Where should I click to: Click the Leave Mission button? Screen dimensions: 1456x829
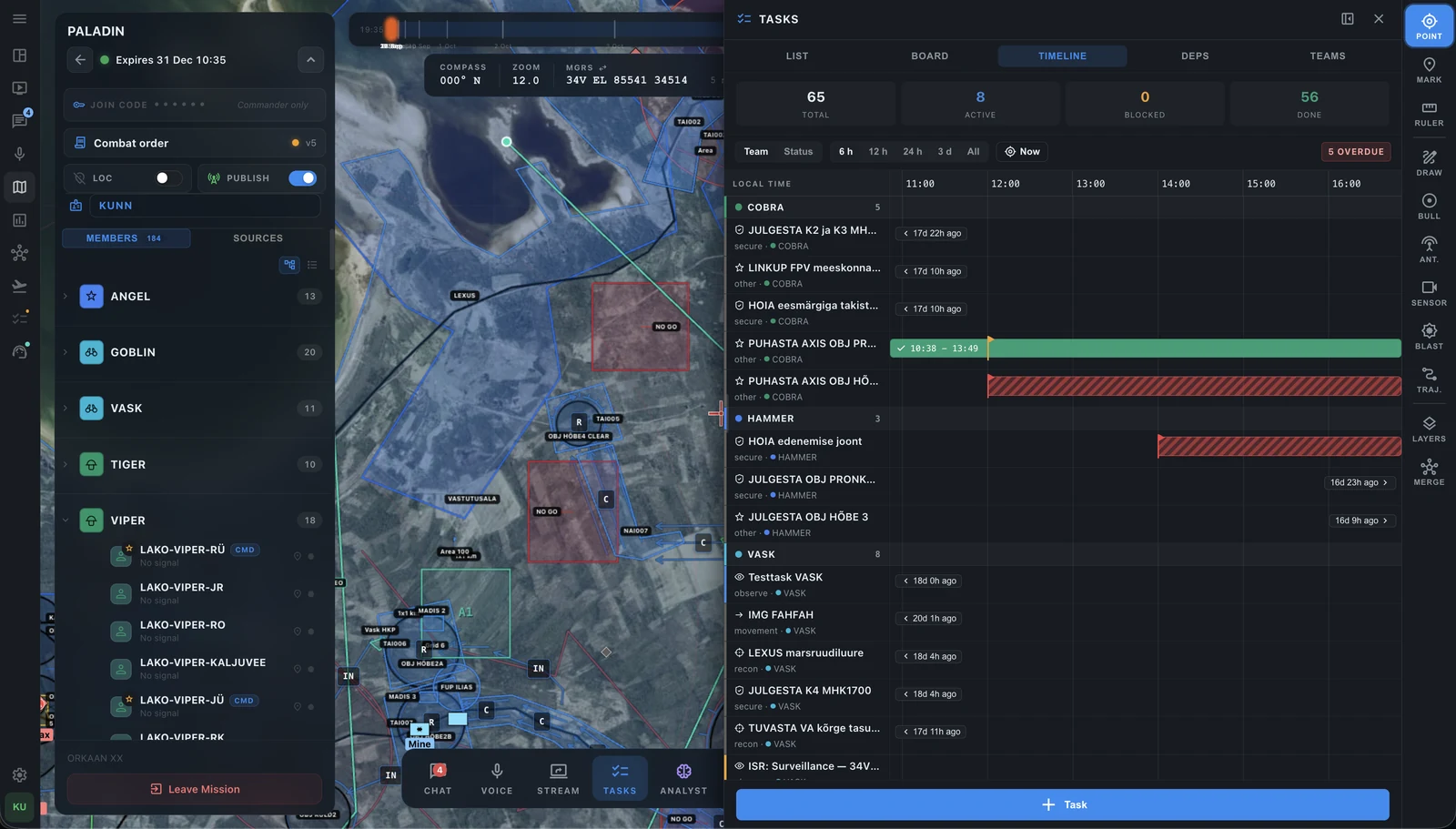click(x=195, y=789)
